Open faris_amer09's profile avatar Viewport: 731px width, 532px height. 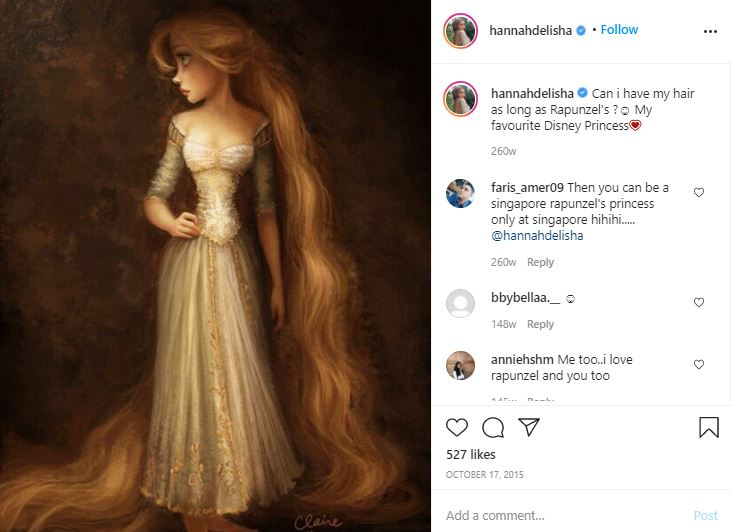(460, 193)
